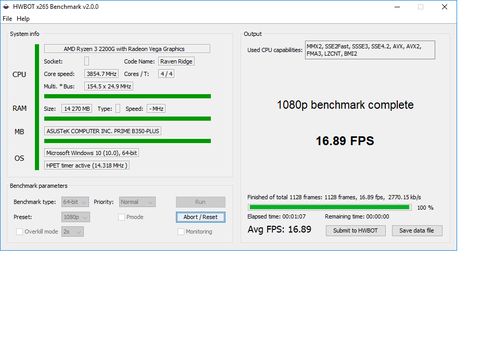Click the Abort / Reset button
This screenshot has height=360, width=480.
coord(201,217)
